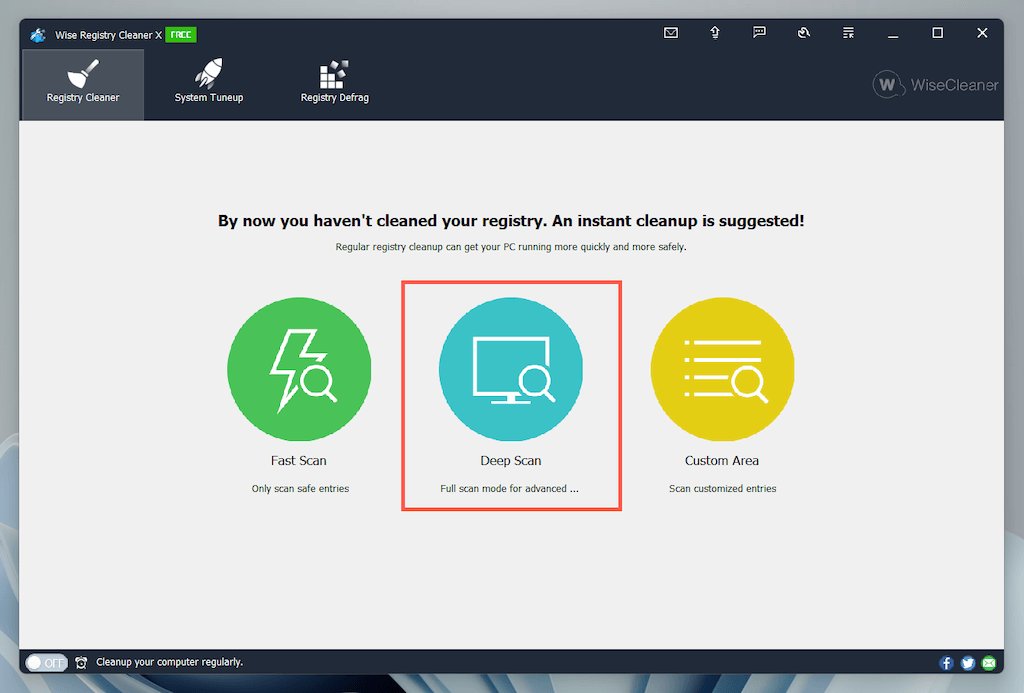Start a Fast Scan with the green circle
This screenshot has width=1024, height=693.
[299, 369]
